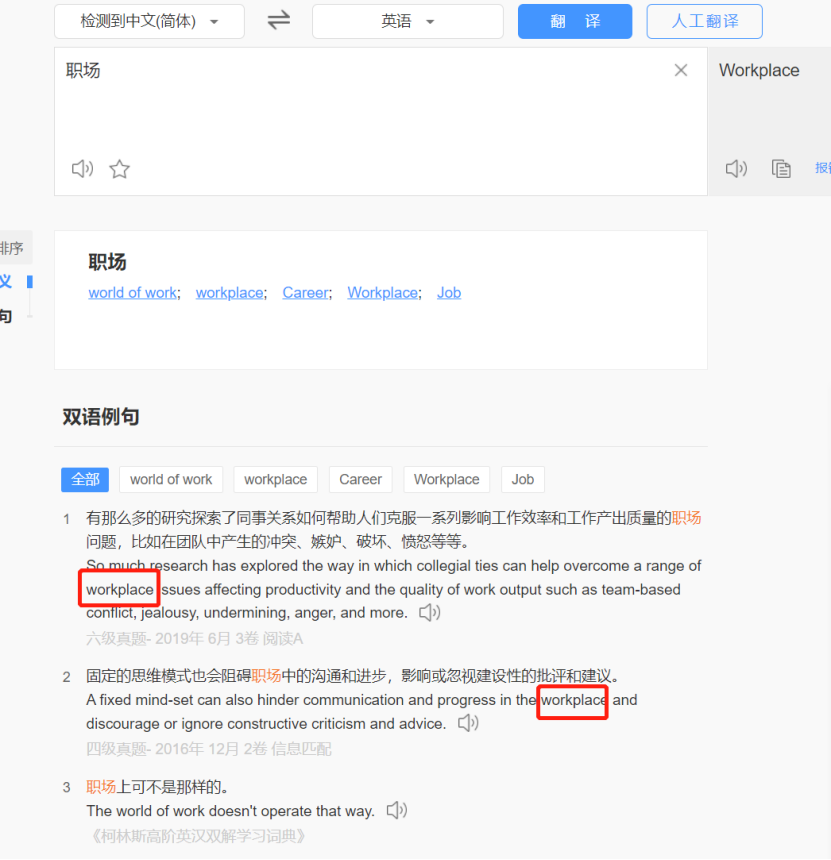Click the partially visible 报错 link
831x860 pixels.
[x=822, y=168]
